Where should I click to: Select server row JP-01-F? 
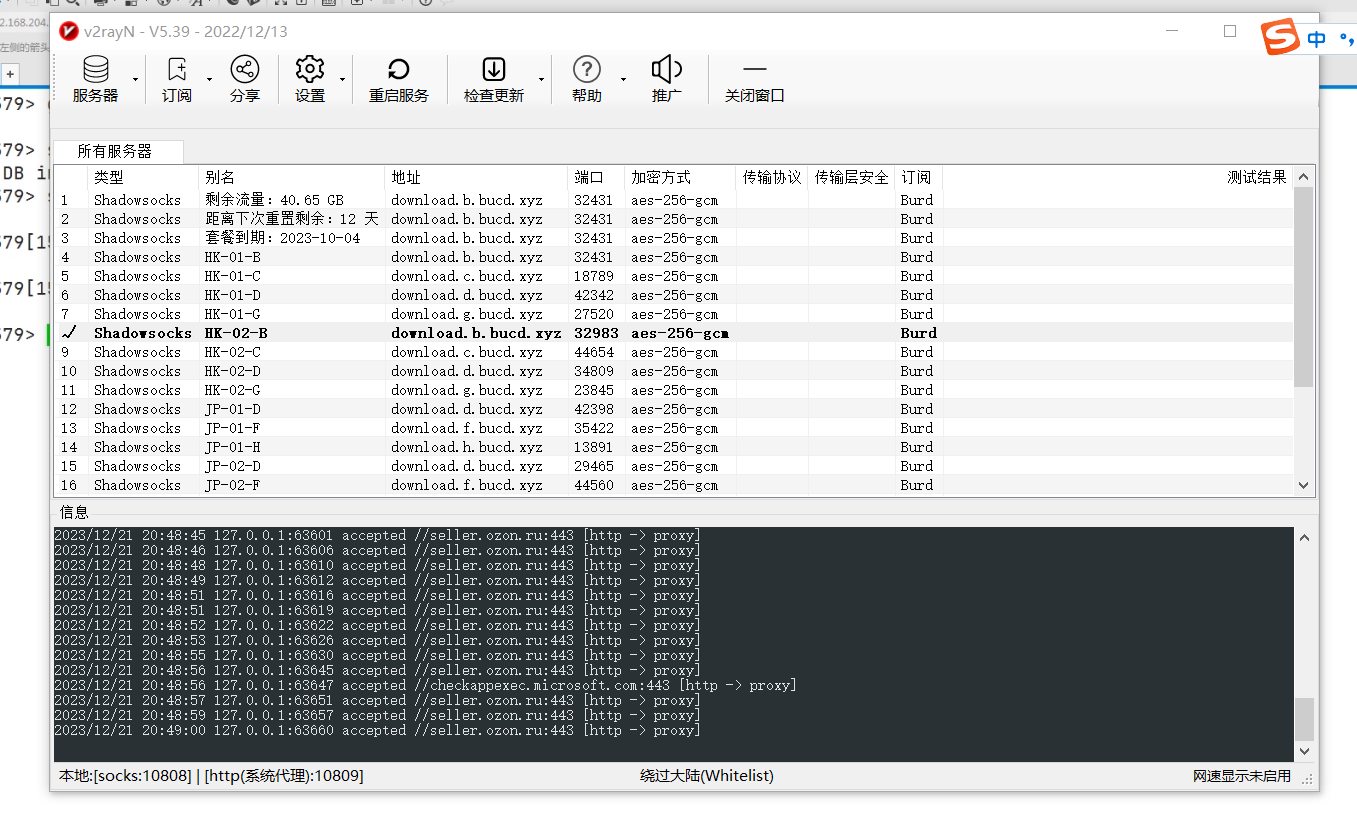point(673,428)
